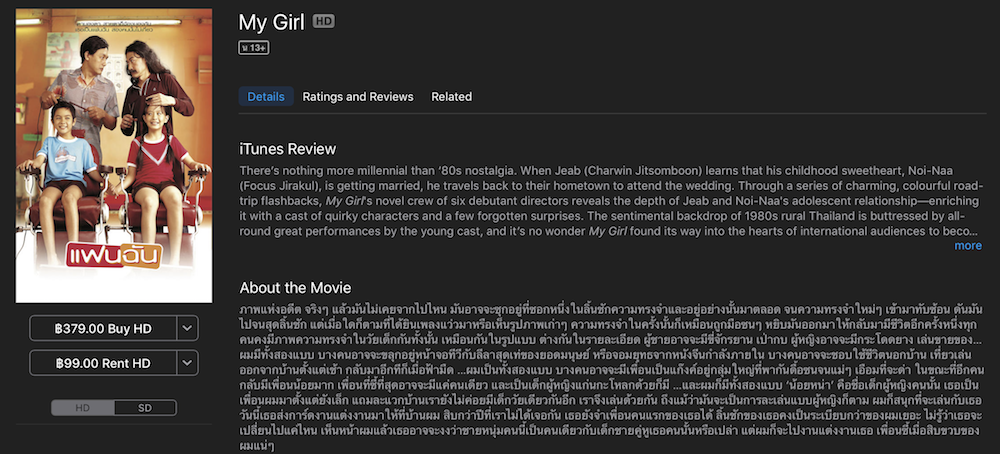Switch video quality to HD

click(x=83, y=408)
